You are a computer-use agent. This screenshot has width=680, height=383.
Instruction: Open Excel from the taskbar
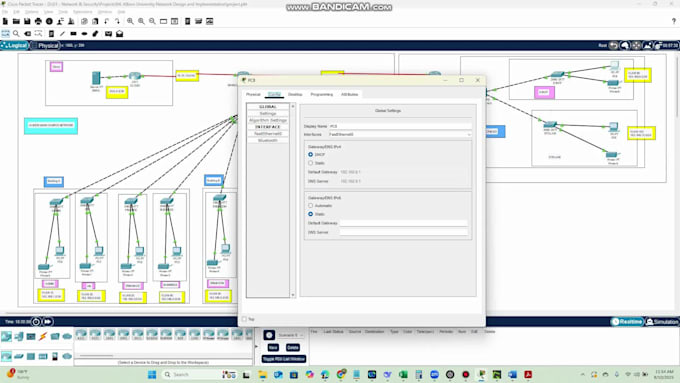click(403, 375)
